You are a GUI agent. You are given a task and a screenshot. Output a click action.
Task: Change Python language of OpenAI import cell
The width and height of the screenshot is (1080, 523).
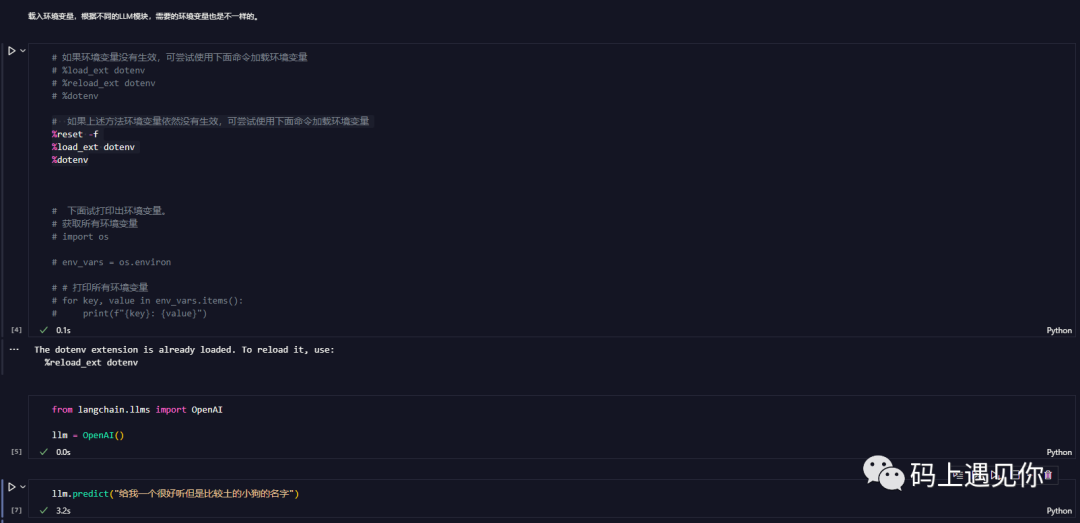[1058, 452]
